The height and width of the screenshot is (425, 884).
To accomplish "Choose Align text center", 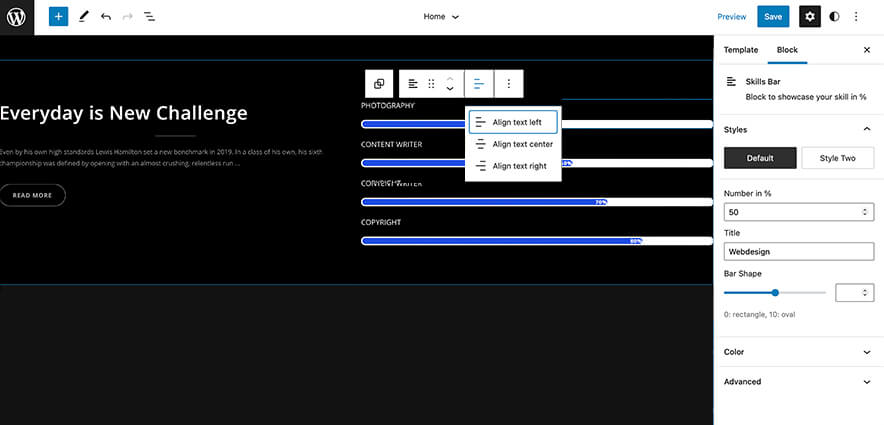I will [x=513, y=144].
